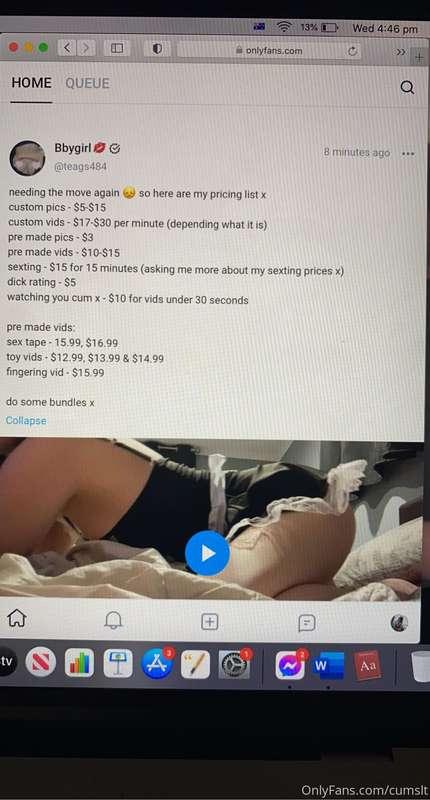This screenshot has width=430, height=800.
Task: Open the notifications bell icon
Action: point(113,620)
